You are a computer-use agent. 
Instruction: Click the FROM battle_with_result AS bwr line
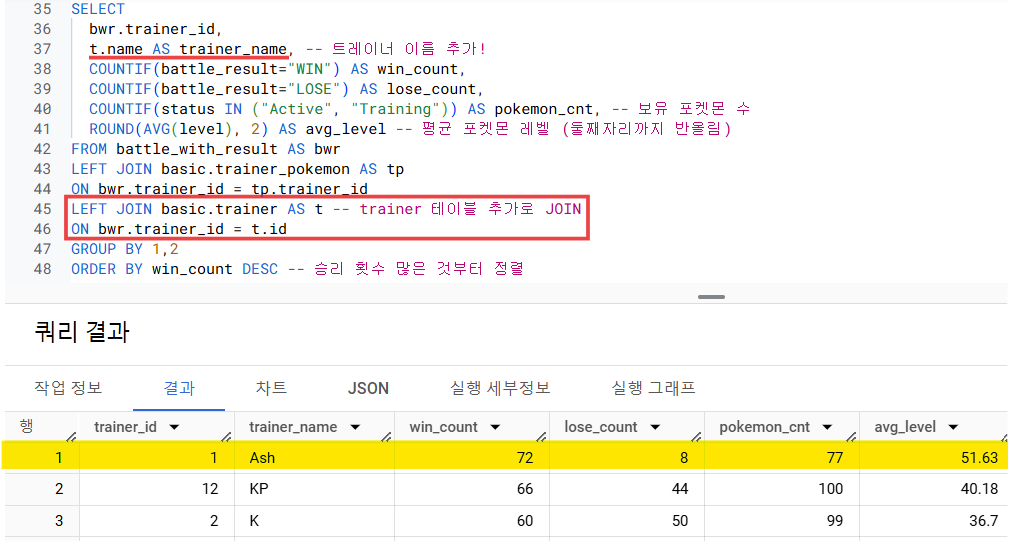205,149
